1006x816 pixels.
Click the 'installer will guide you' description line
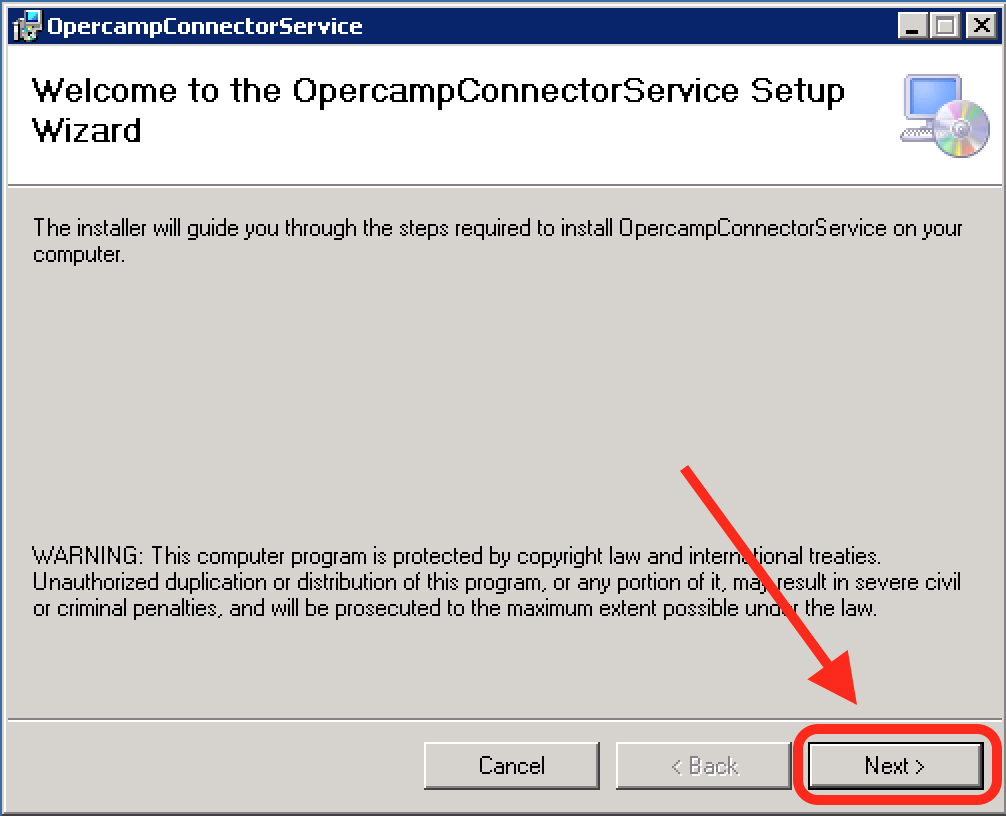pyautogui.click(x=497, y=228)
